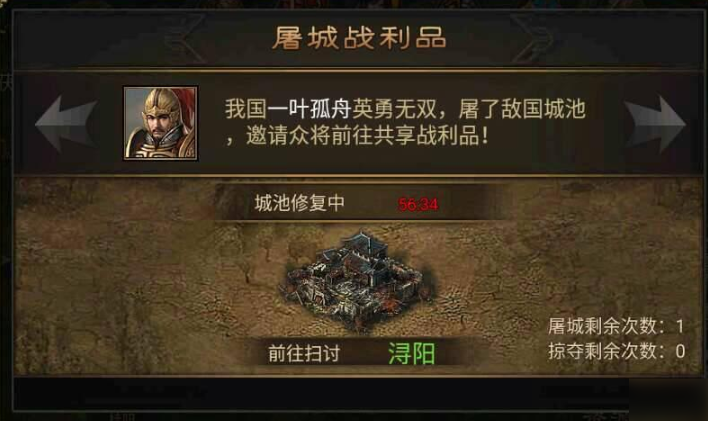This screenshot has height=421, width=708.
Task: Click the ruined city building image
Action: [359, 281]
